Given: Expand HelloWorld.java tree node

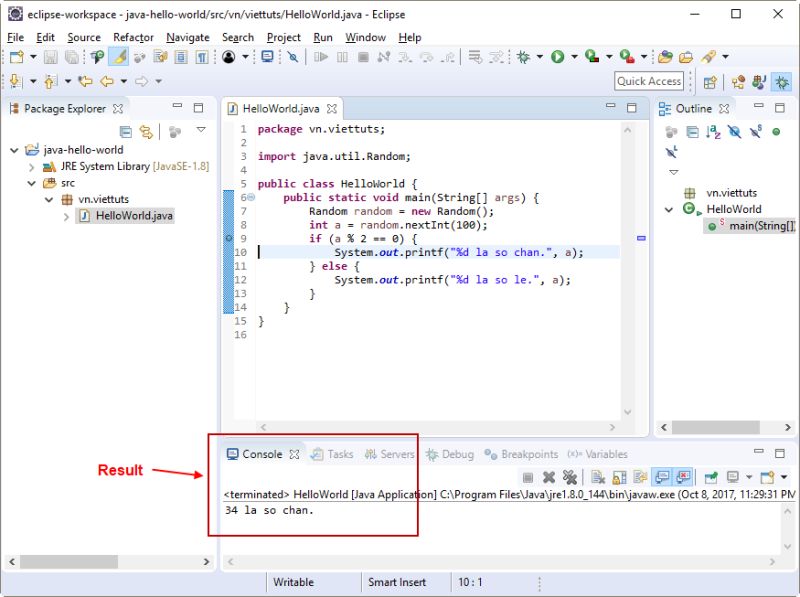Looking at the screenshot, I should tap(66, 216).
